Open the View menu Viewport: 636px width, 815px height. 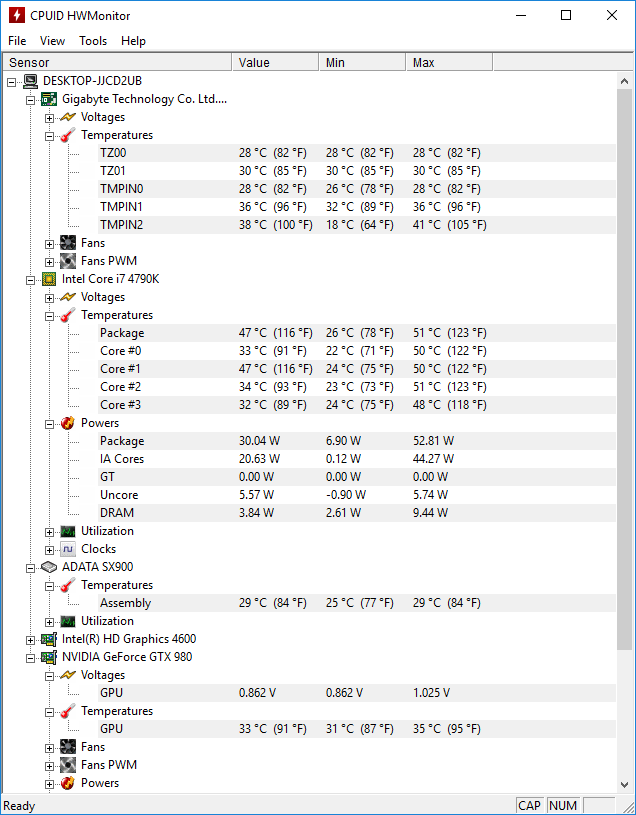[52, 41]
